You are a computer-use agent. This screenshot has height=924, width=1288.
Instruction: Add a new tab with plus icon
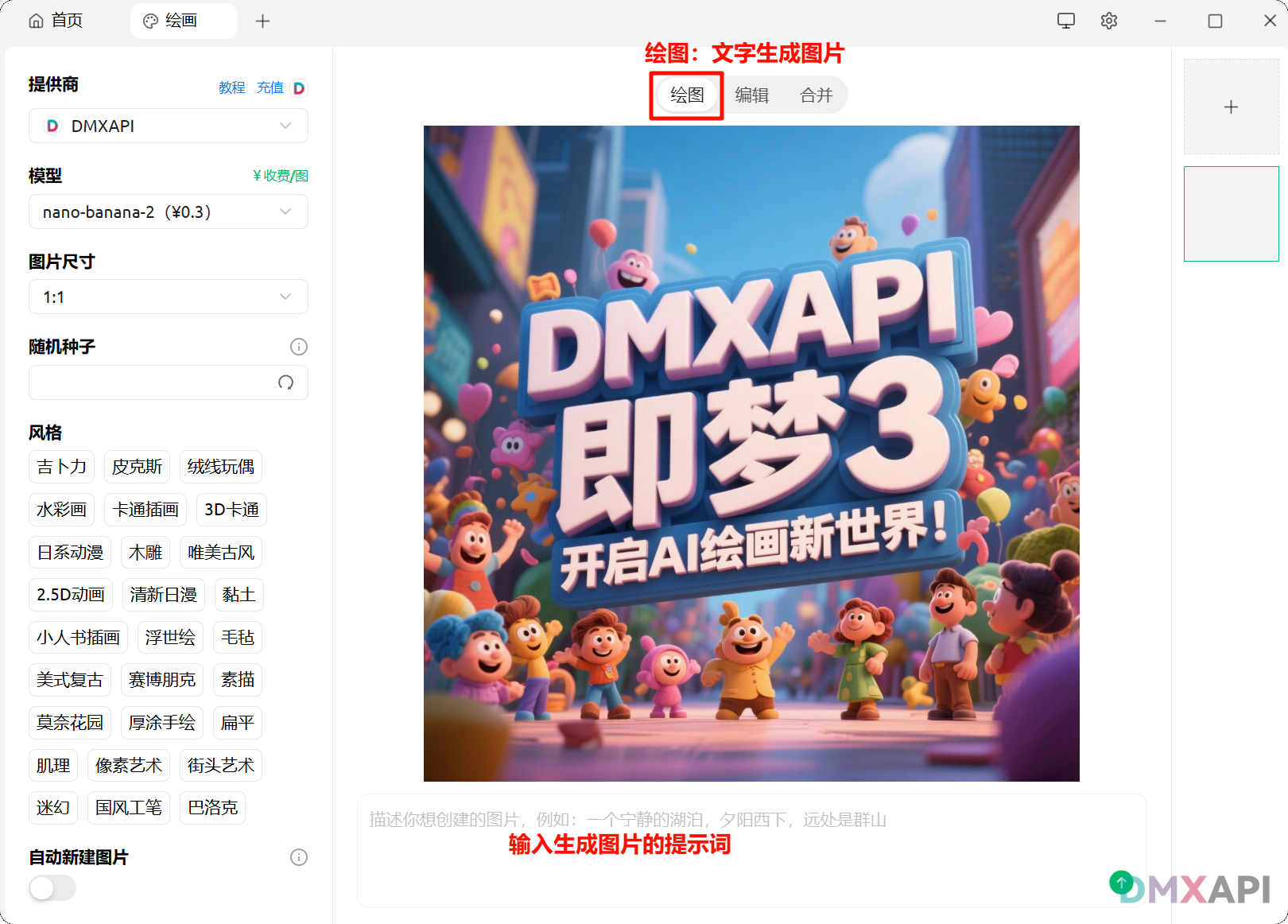click(x=262, y=21)
